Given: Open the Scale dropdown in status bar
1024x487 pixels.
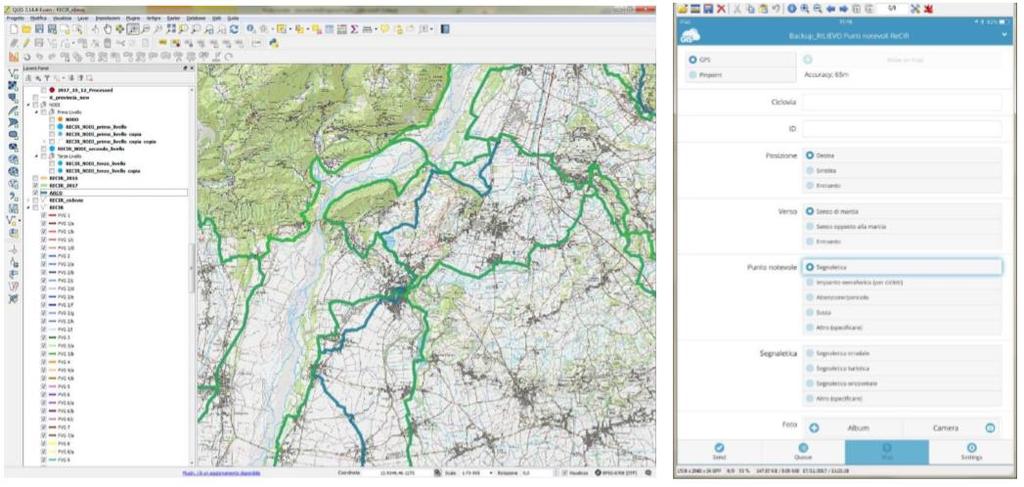Looking at the screenshot, I should pyautogui.click(x=490, y=473).
